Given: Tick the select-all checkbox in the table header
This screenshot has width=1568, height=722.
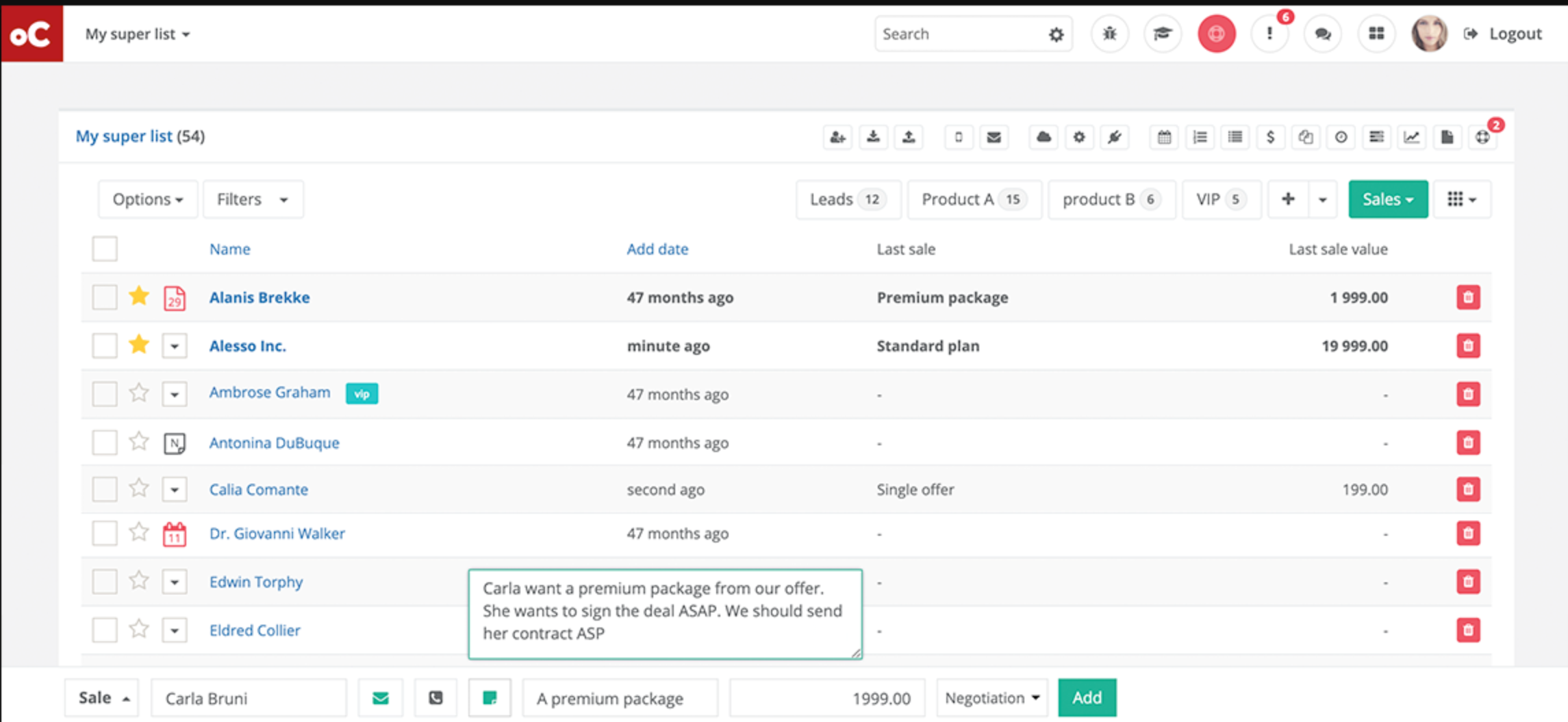Looking at the screenshot, I should (105, 249).
